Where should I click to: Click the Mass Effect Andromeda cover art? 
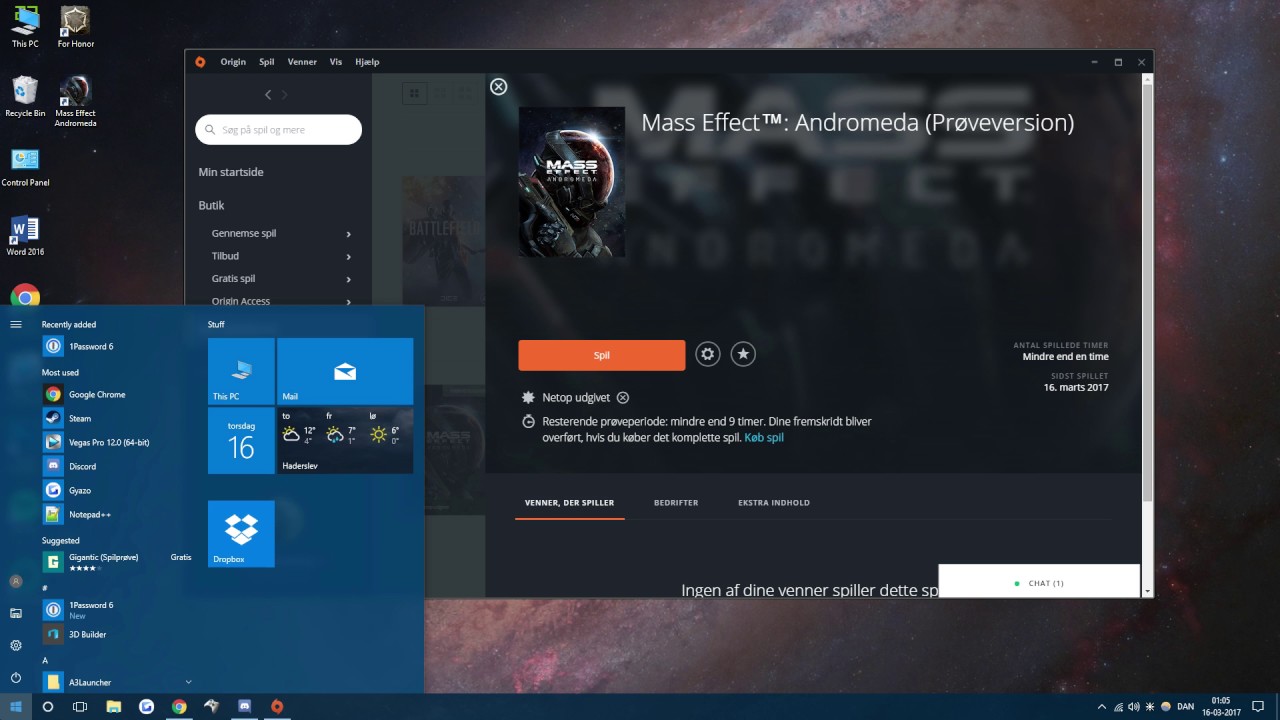click(x=572, y=182)
